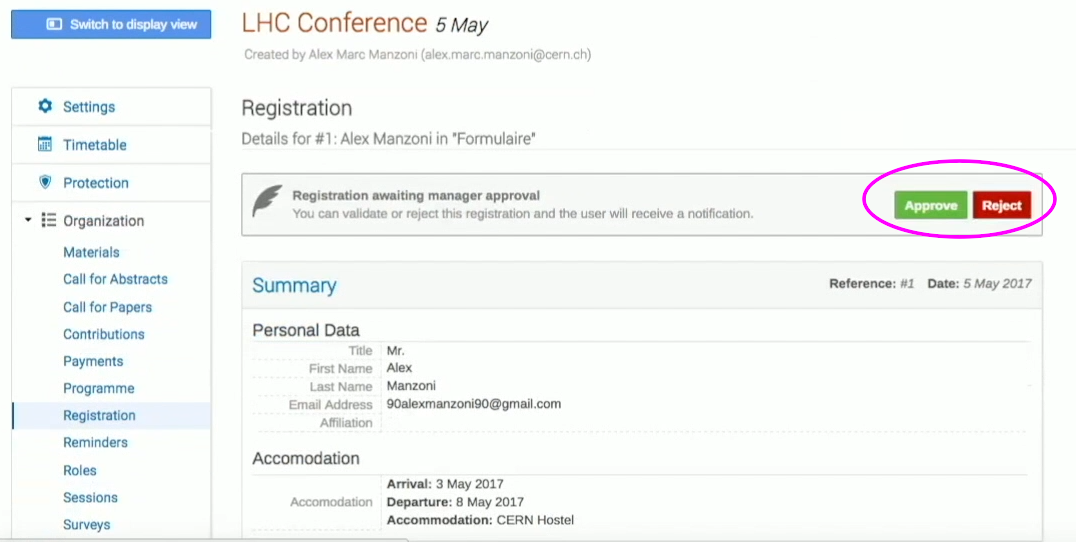Click the LHC Conference title link
The image size is (1076, 542).
(x=334, y=23)
